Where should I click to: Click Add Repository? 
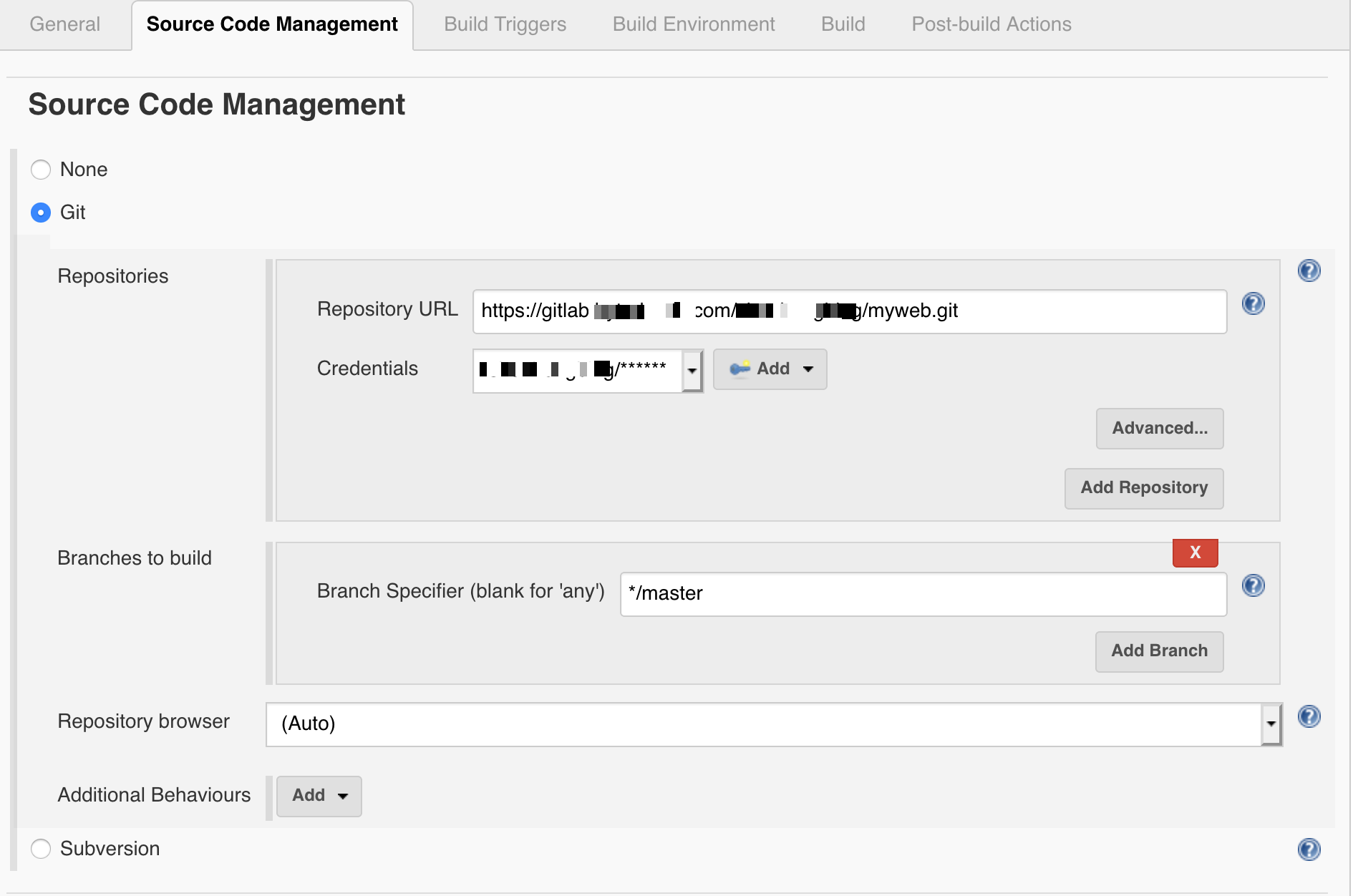(x=1143, y=487)
